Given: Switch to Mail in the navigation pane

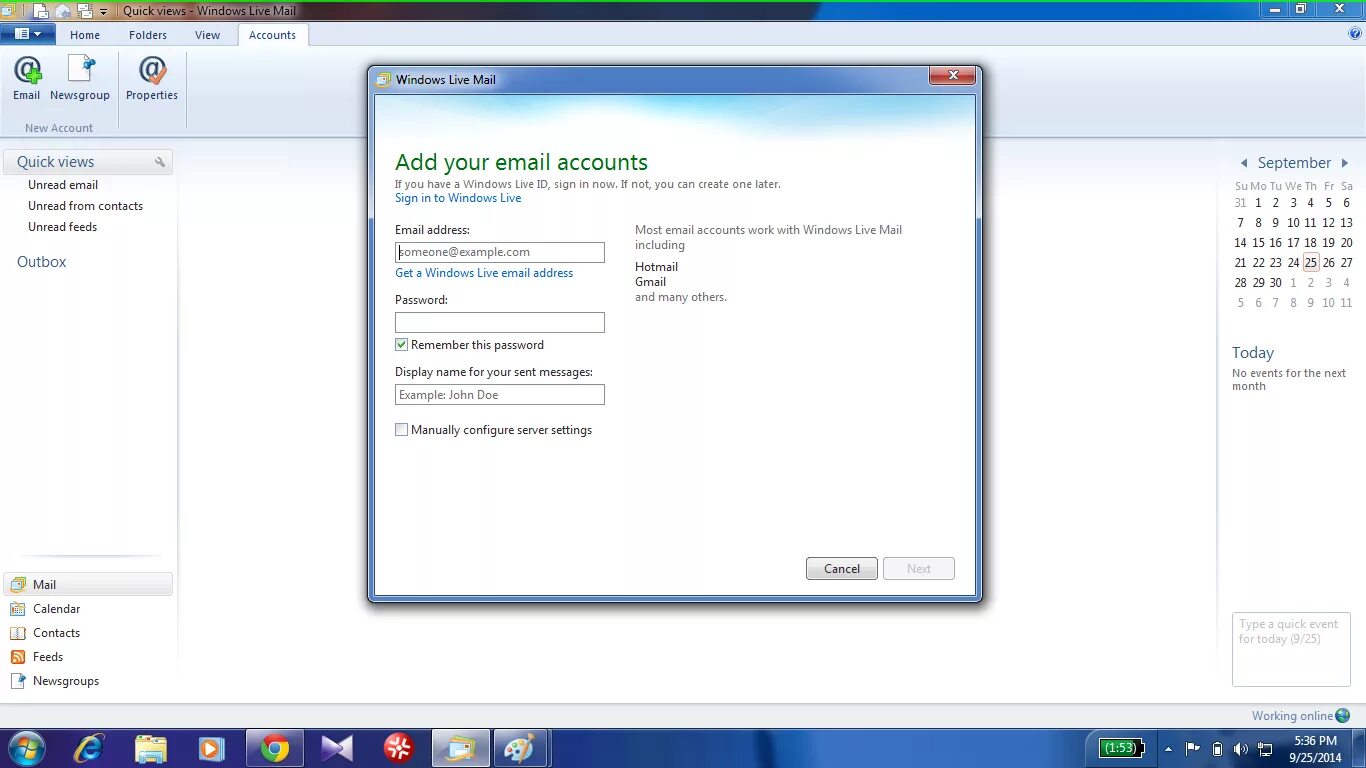Looking at the screenshot, I should [88, 585].
